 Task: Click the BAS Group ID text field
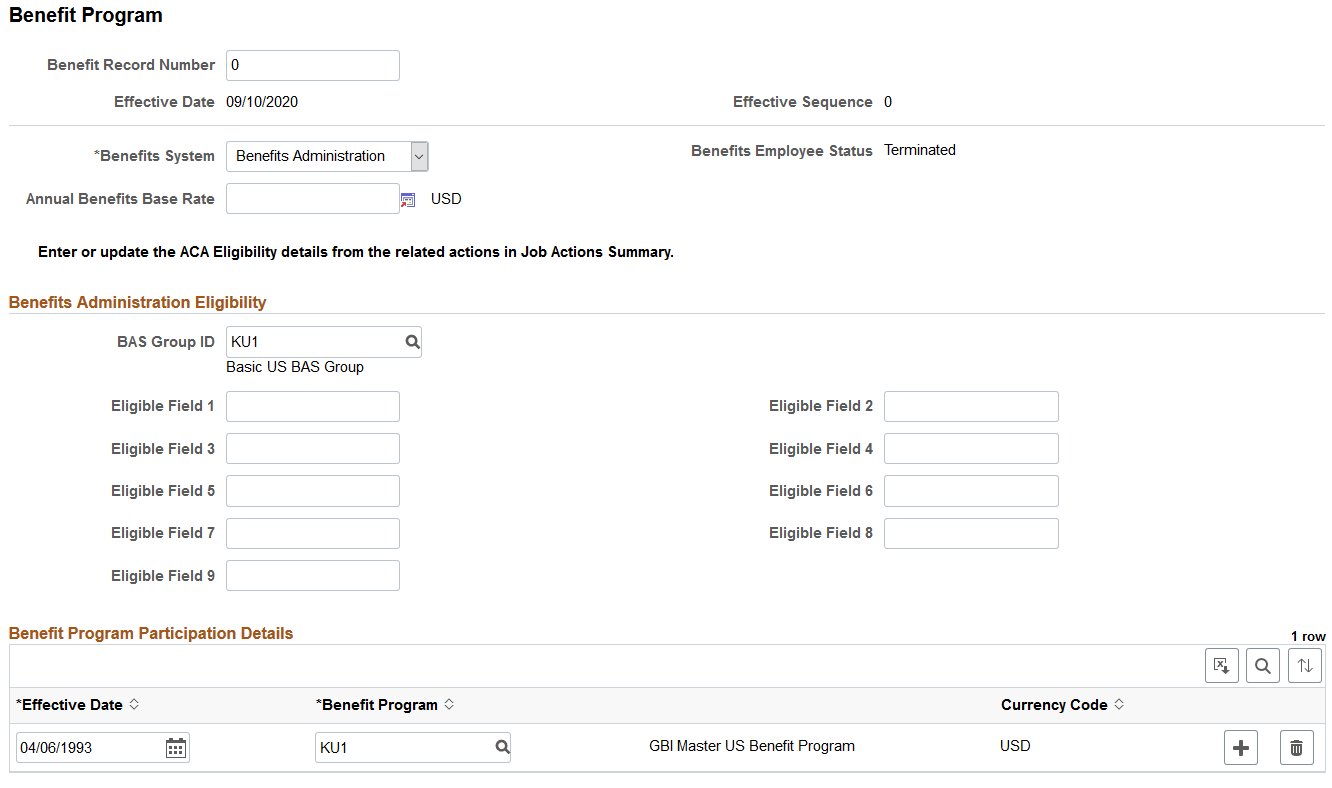315,342
